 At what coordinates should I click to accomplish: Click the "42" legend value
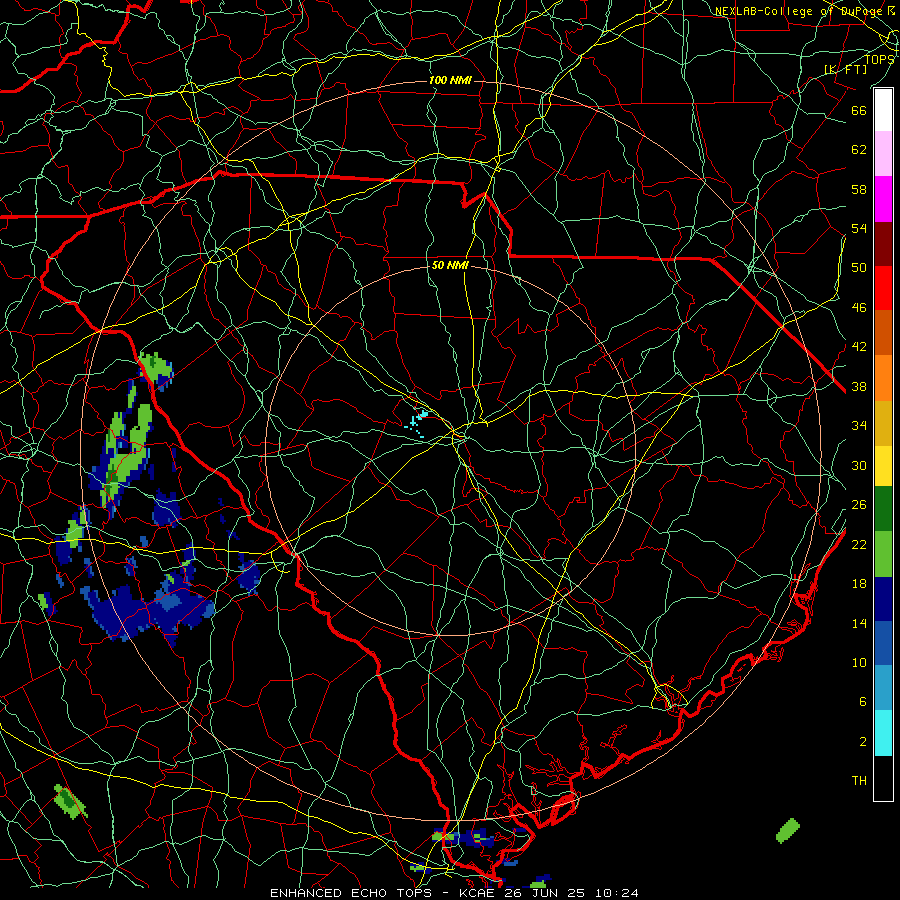pyautogui.click(x=859, y=347)
